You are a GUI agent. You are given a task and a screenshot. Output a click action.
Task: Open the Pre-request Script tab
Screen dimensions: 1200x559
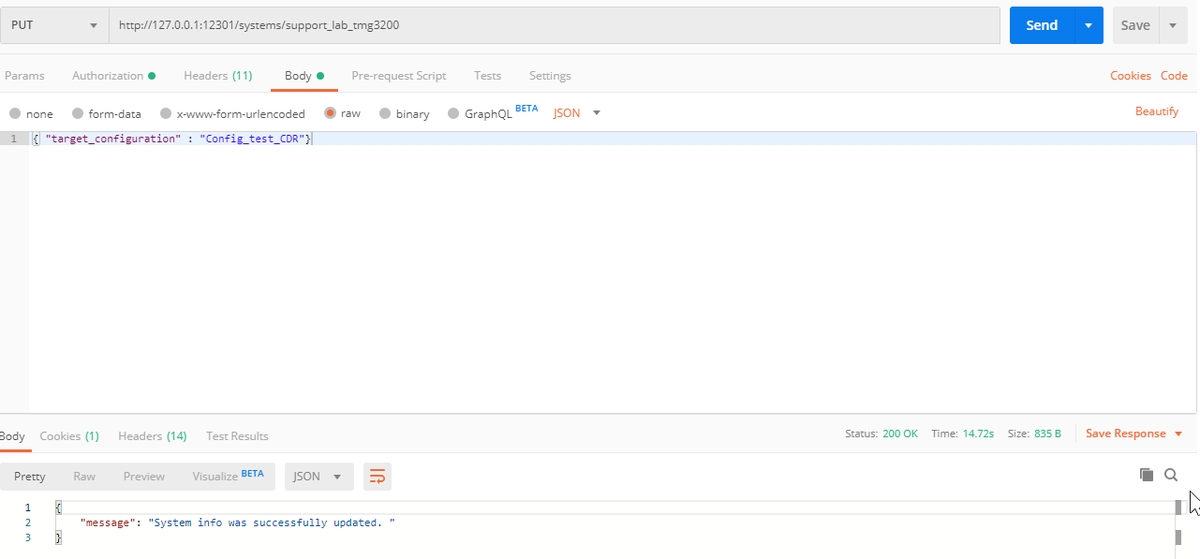click(x=398, y=76)
